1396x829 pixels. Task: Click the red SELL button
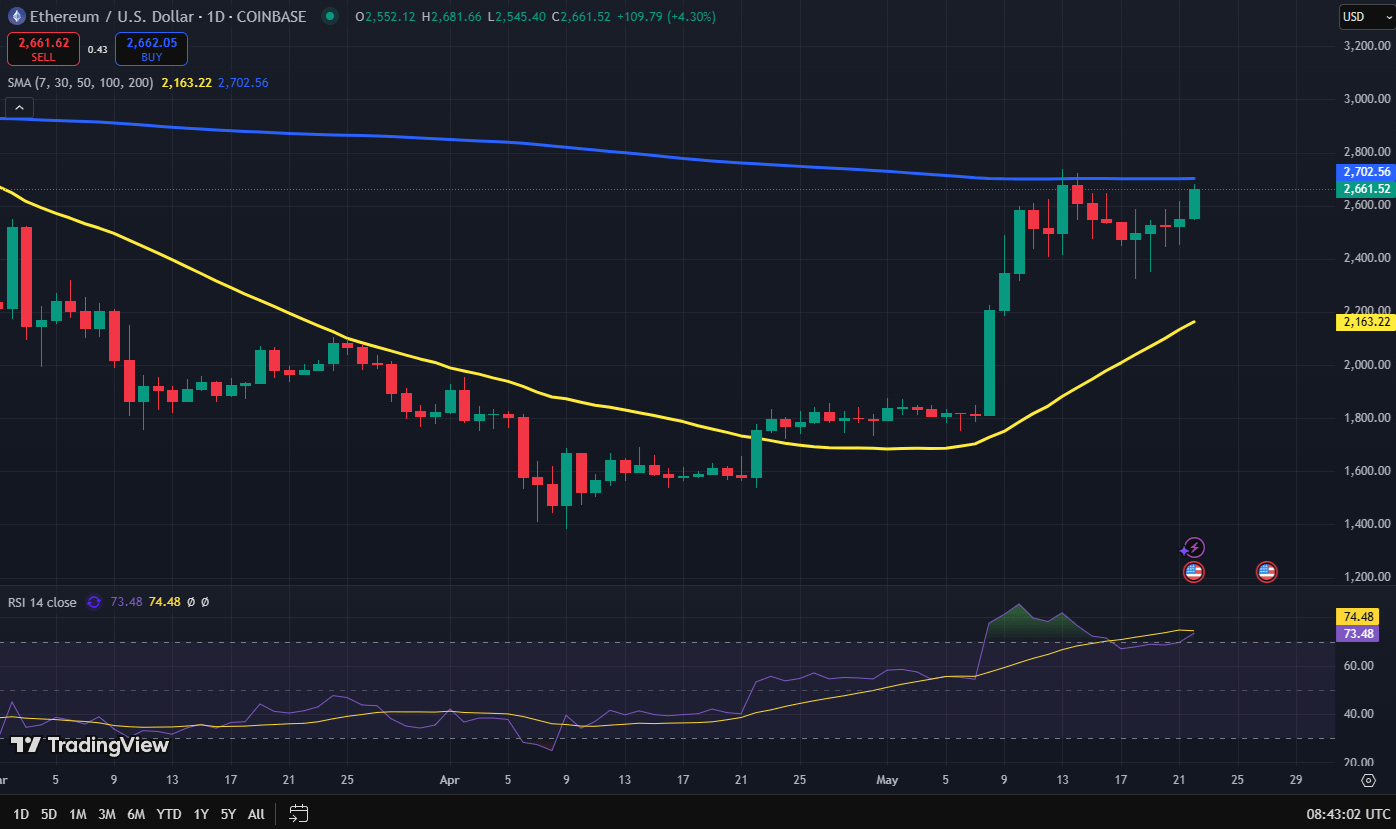click(x=43, y=48)
